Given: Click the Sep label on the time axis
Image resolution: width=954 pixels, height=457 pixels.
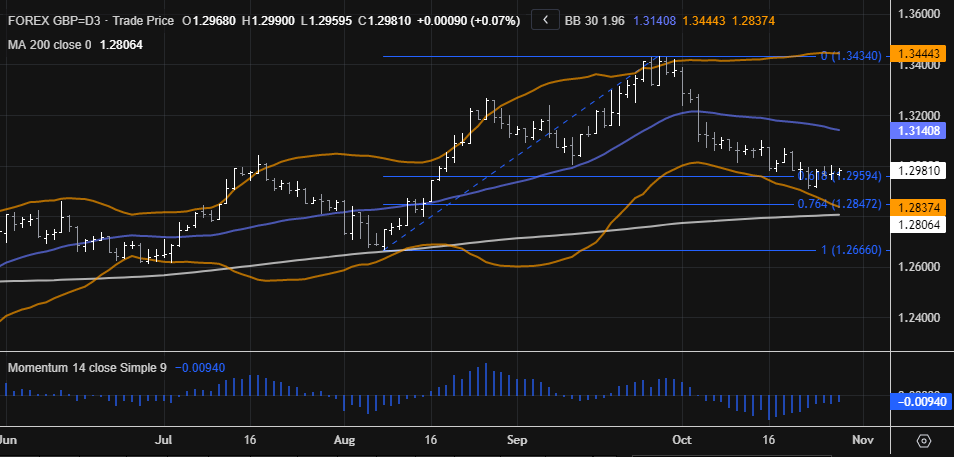Looking at the screenshot, I should pos(517,439).
